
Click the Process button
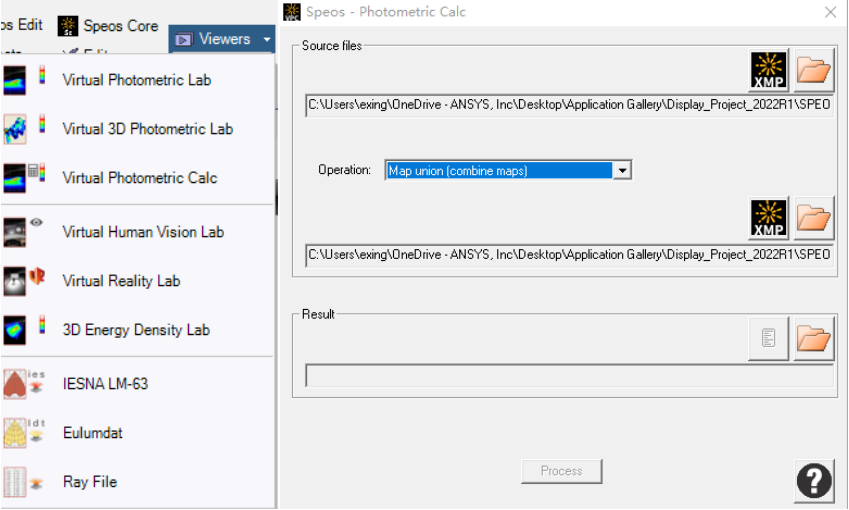pyautogui.click(x=561, y=471)
